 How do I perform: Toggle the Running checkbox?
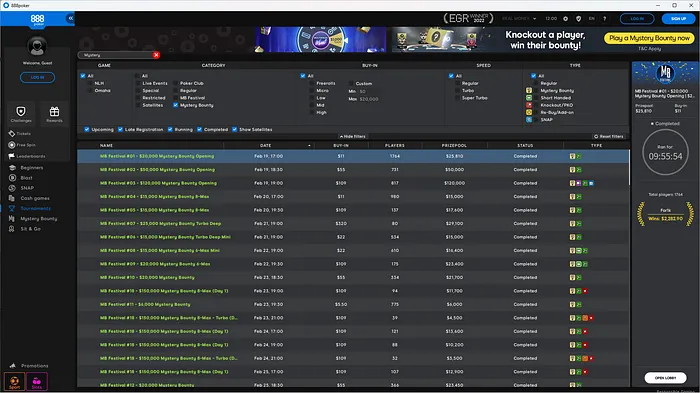[170, 130]
